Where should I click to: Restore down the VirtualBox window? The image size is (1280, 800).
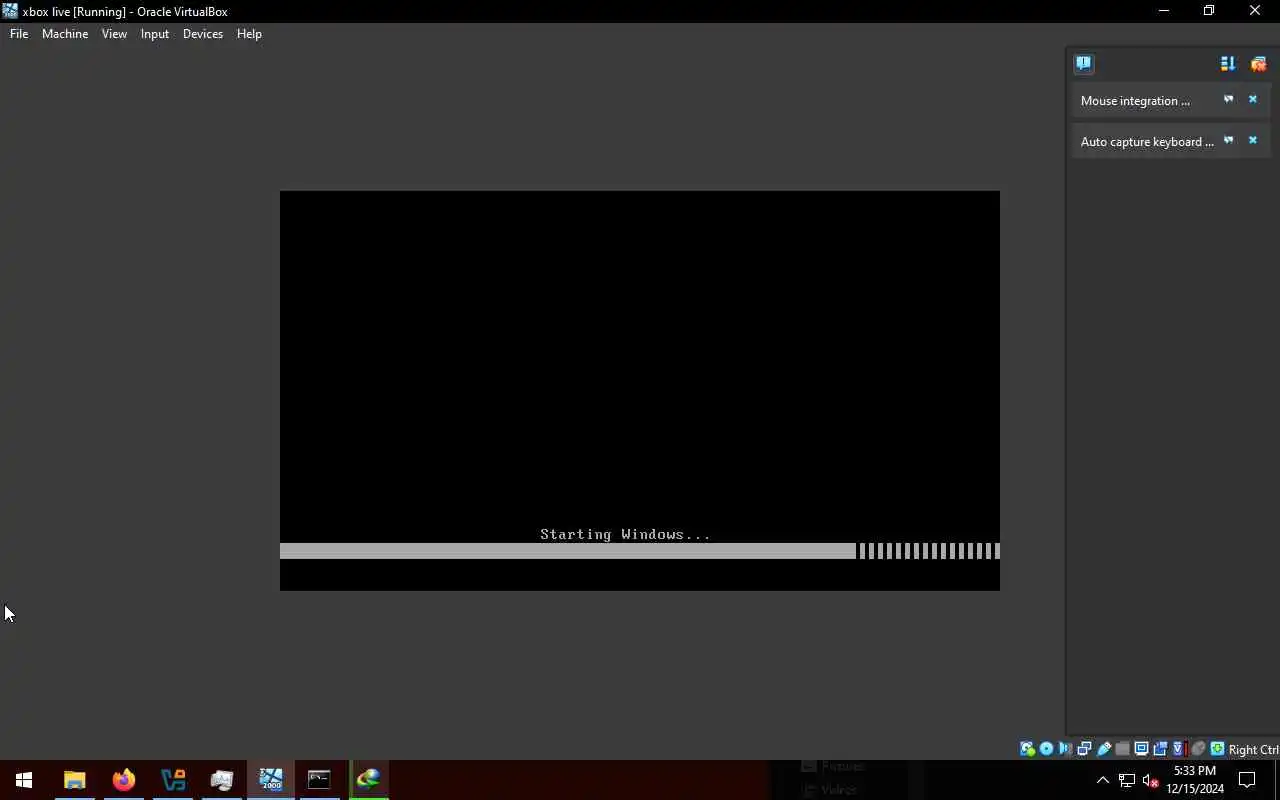1209,11
